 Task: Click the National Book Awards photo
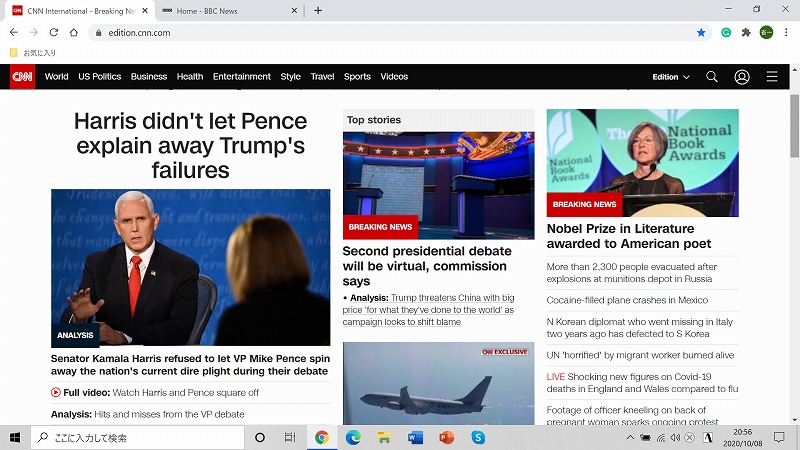642,163
